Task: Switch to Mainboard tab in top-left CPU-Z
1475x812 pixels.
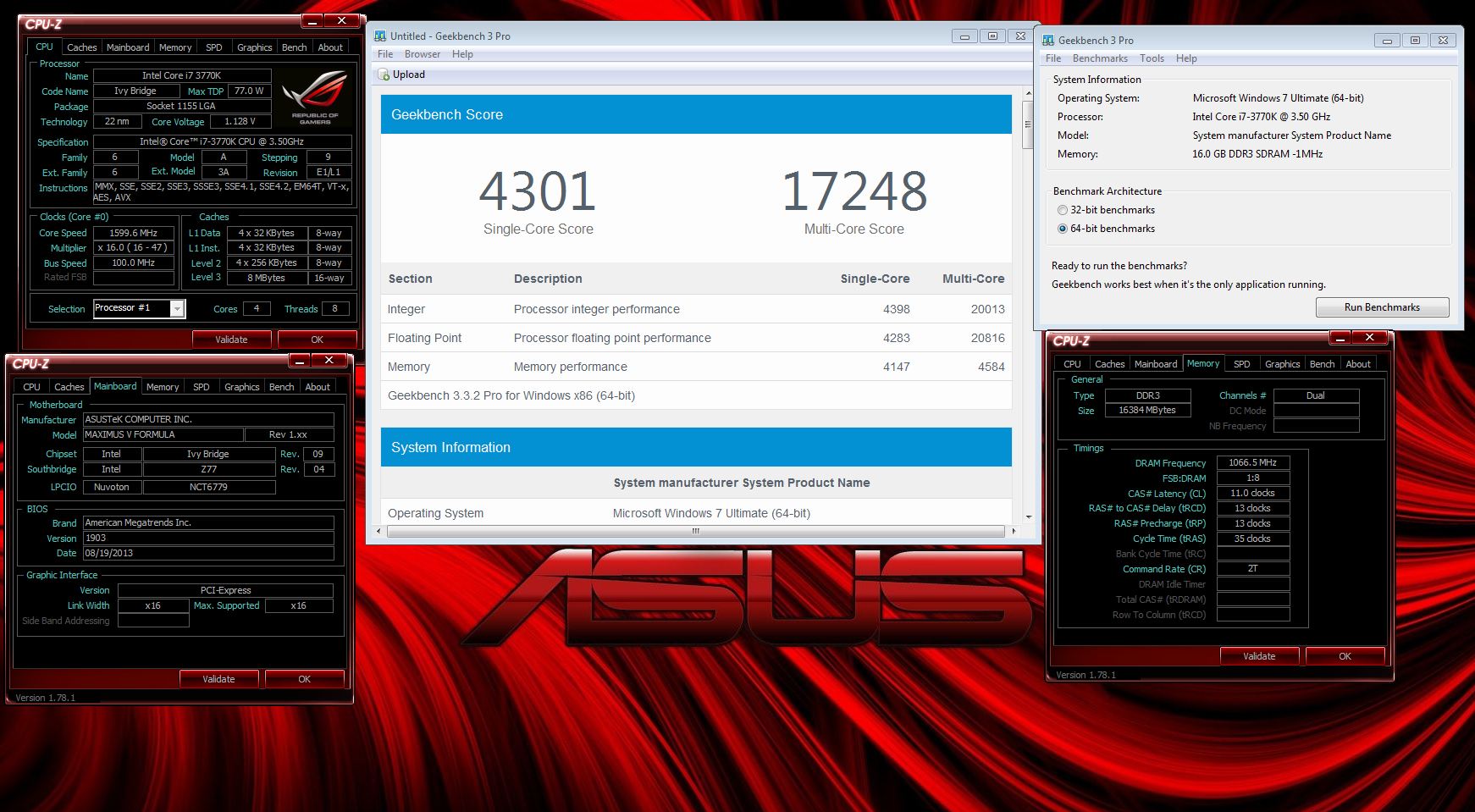Action: click(128, 47)
